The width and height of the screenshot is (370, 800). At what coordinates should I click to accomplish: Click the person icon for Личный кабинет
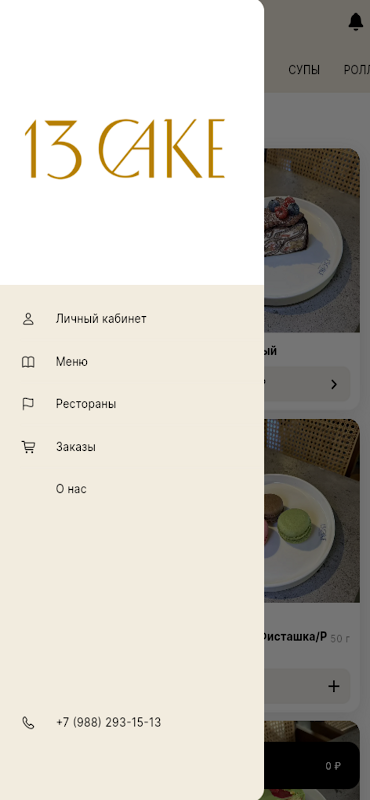pos(28,319)
